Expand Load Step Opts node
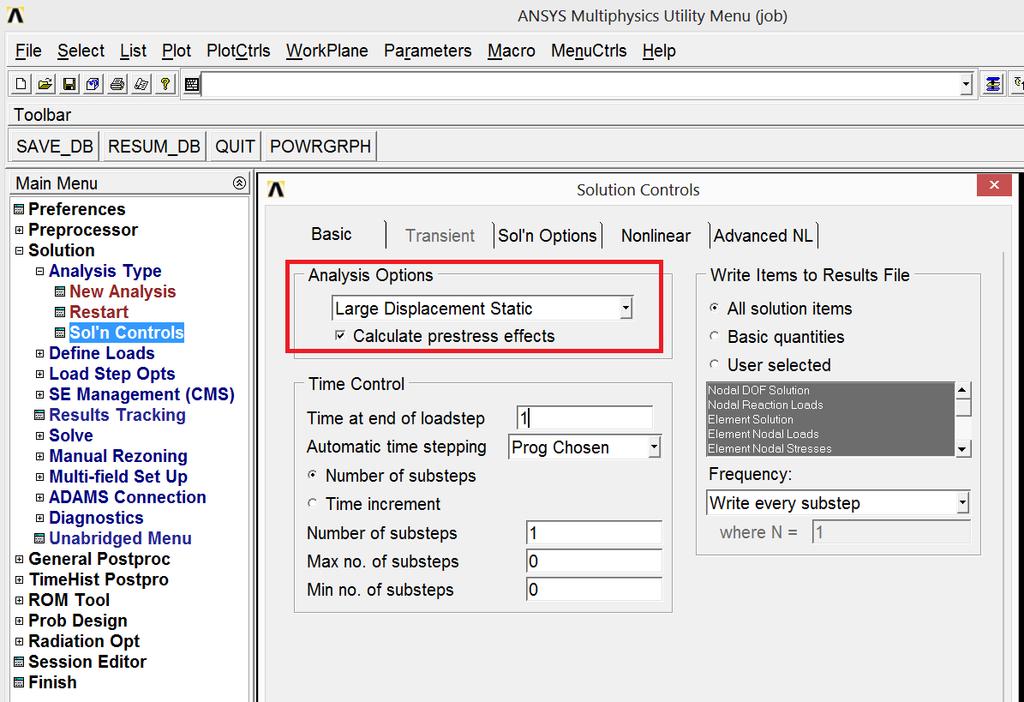1024x702 pixels. pos(40,374)
